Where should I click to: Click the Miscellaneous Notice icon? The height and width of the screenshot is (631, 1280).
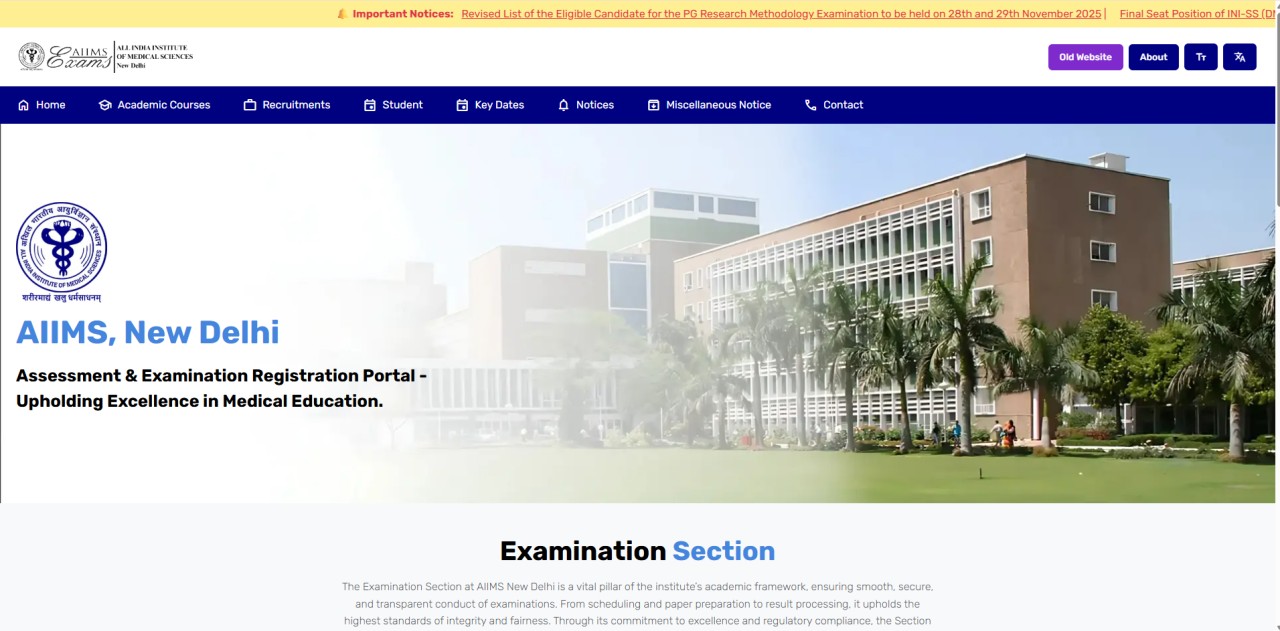652,105
